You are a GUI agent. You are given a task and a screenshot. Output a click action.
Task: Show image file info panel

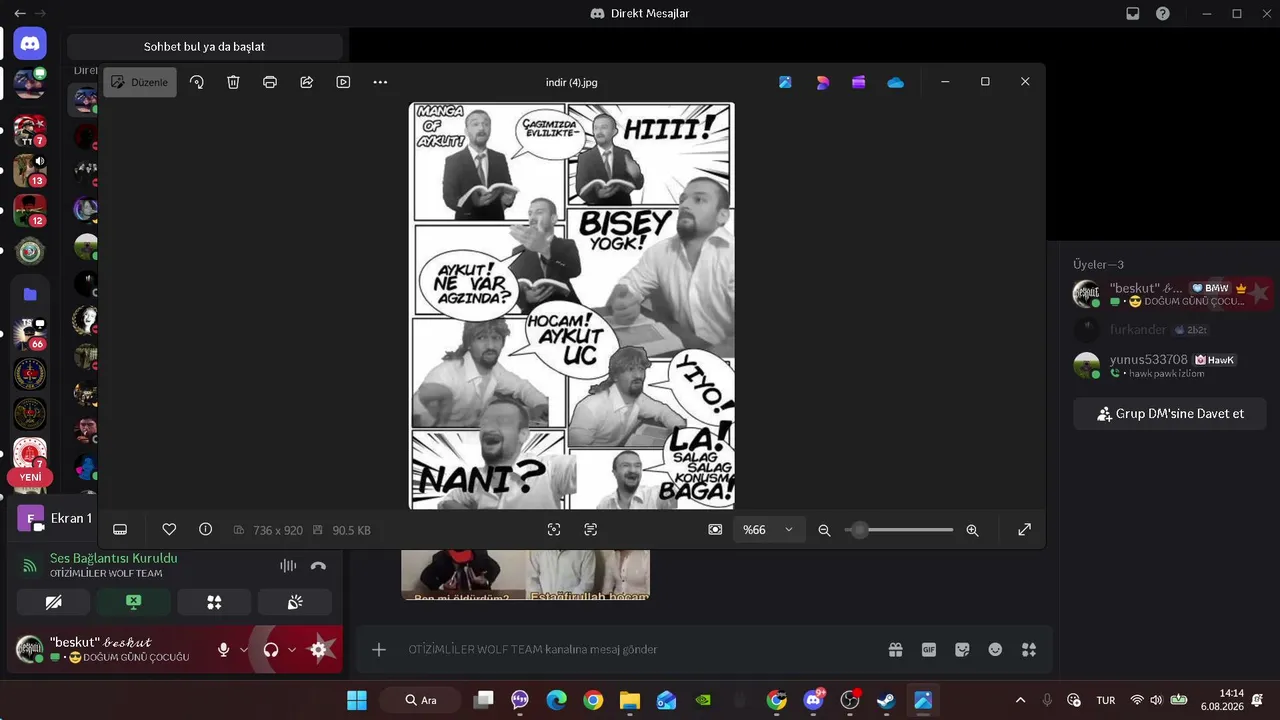pyautogui.click(x=205, y=529)
